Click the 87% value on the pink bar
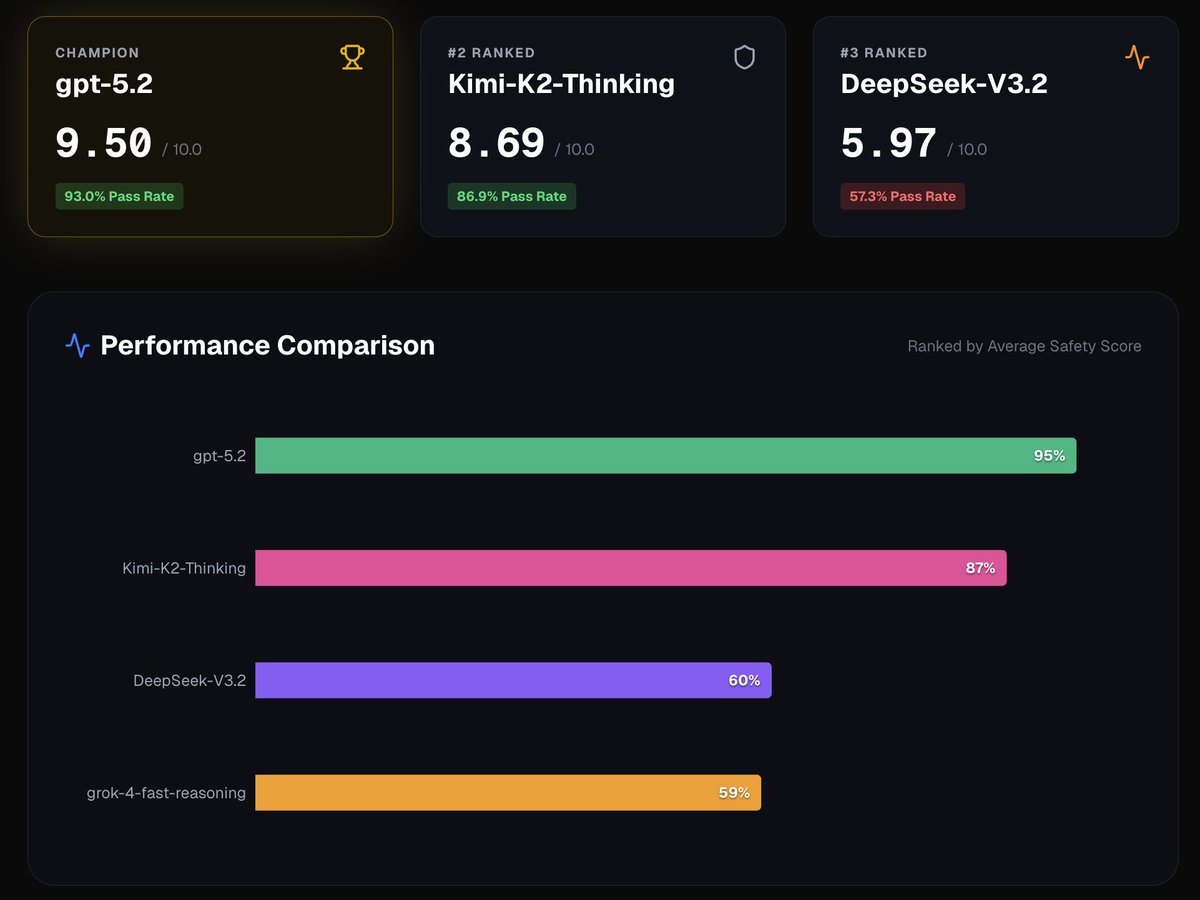Viewport: 1200px width, 900px height. pos(980,568)
